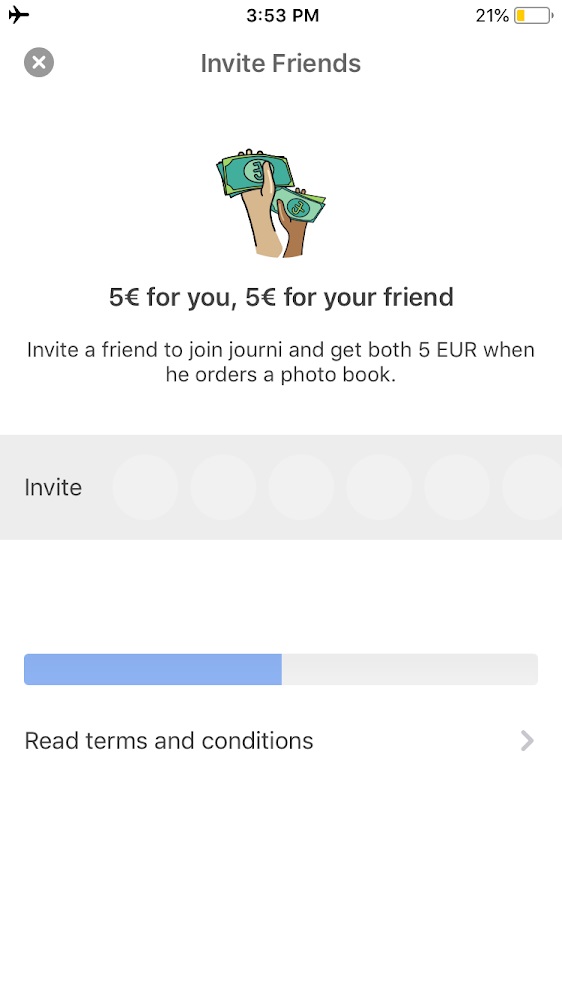562x1000 pixels.
Task: Tap the 21% battery percentage
Action: coord(492,15)
